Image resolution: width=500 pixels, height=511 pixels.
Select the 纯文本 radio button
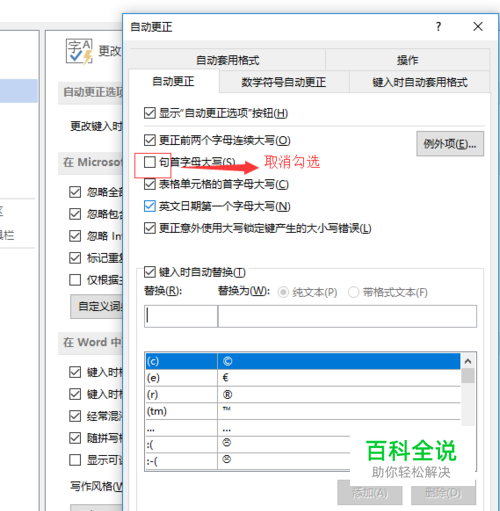pos(283,292)
